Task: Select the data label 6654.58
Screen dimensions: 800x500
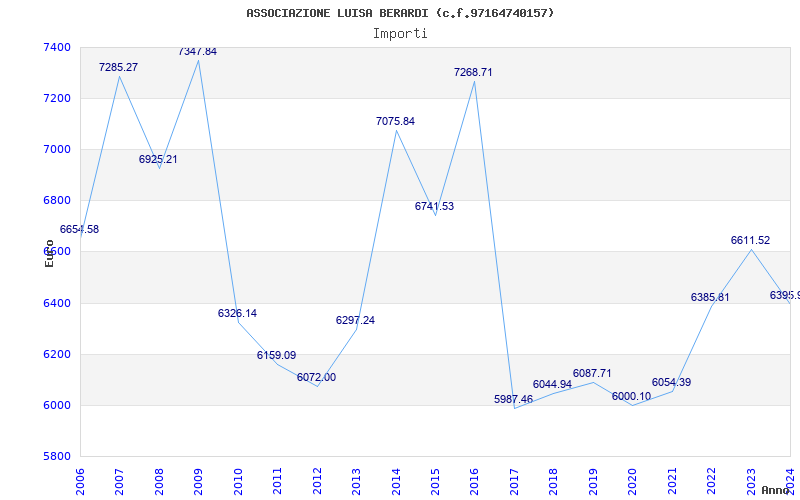Action: coord(80,230)
